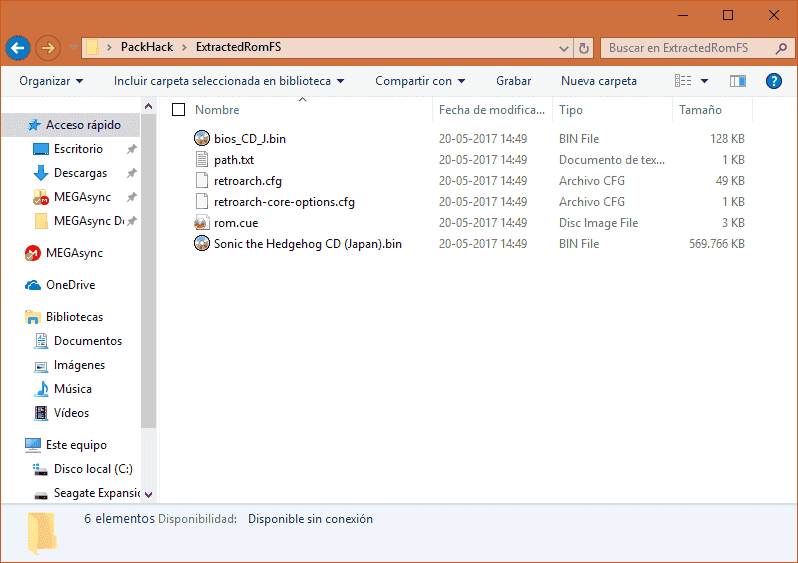Image resolution: width=798 pixels, height=563 pixels.
Task: Open the Imágenes library
Action: pyautogui.click(x=79, y=365)
